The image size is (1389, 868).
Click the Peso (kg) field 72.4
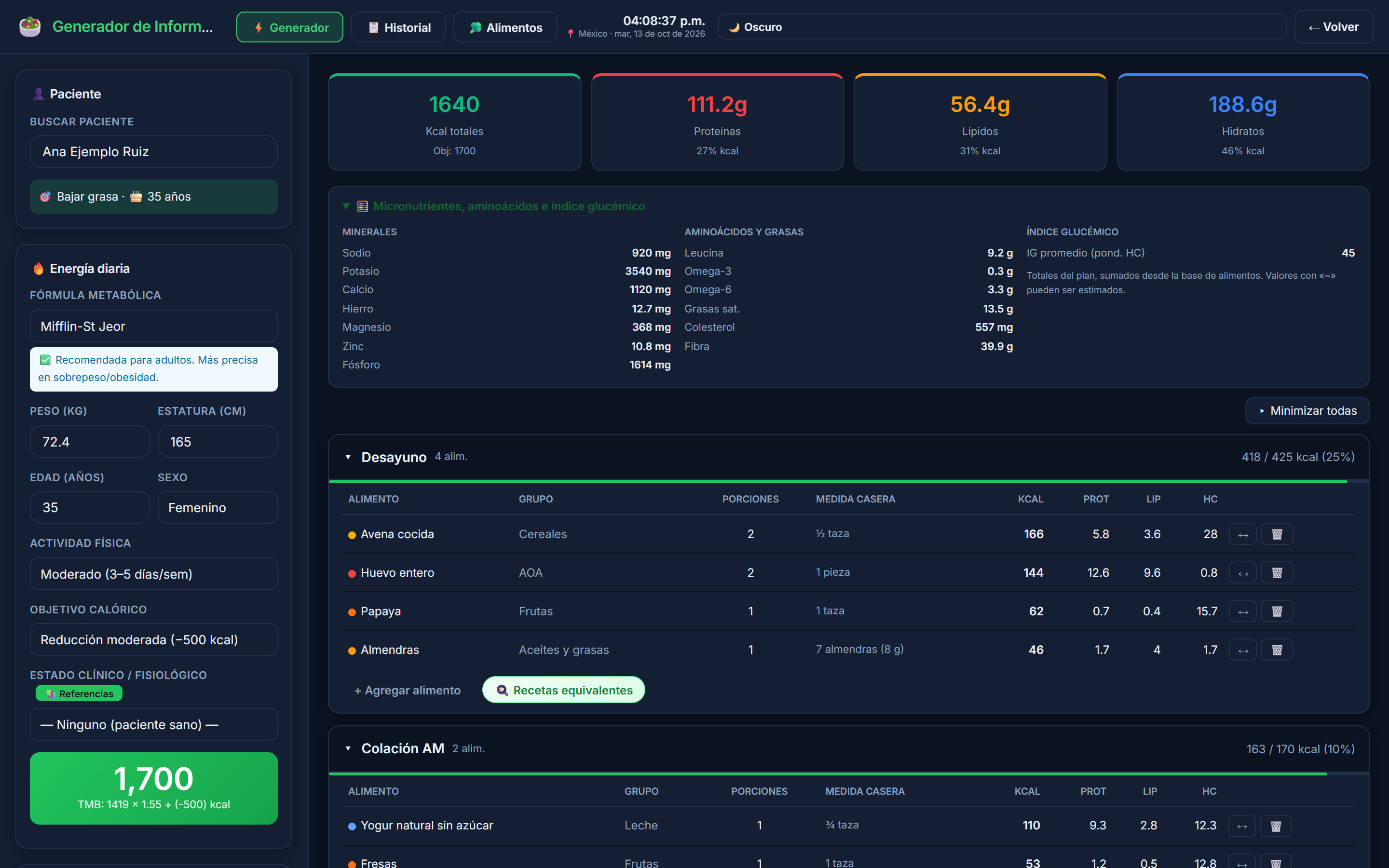(90, 442)
